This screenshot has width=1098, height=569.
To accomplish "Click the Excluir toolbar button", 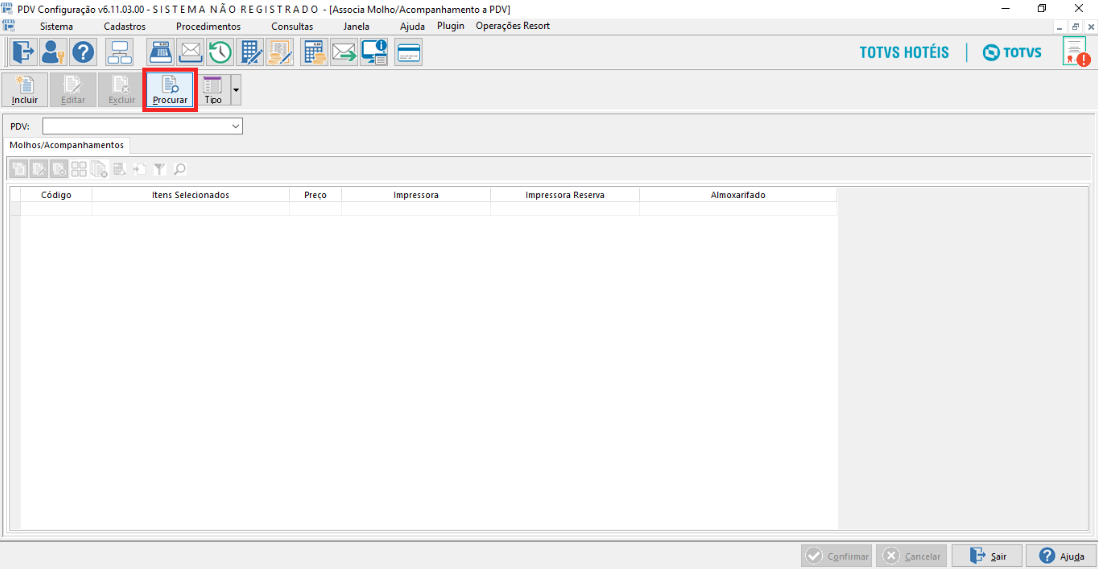I will click(121, 90).
